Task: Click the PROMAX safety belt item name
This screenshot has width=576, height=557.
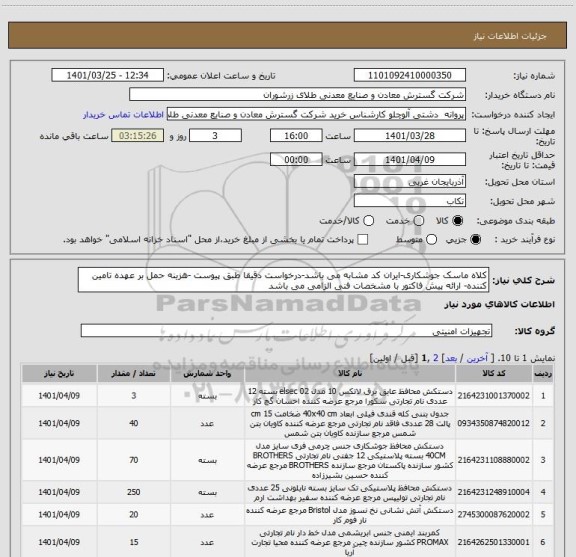Action: tap(350, 542)
